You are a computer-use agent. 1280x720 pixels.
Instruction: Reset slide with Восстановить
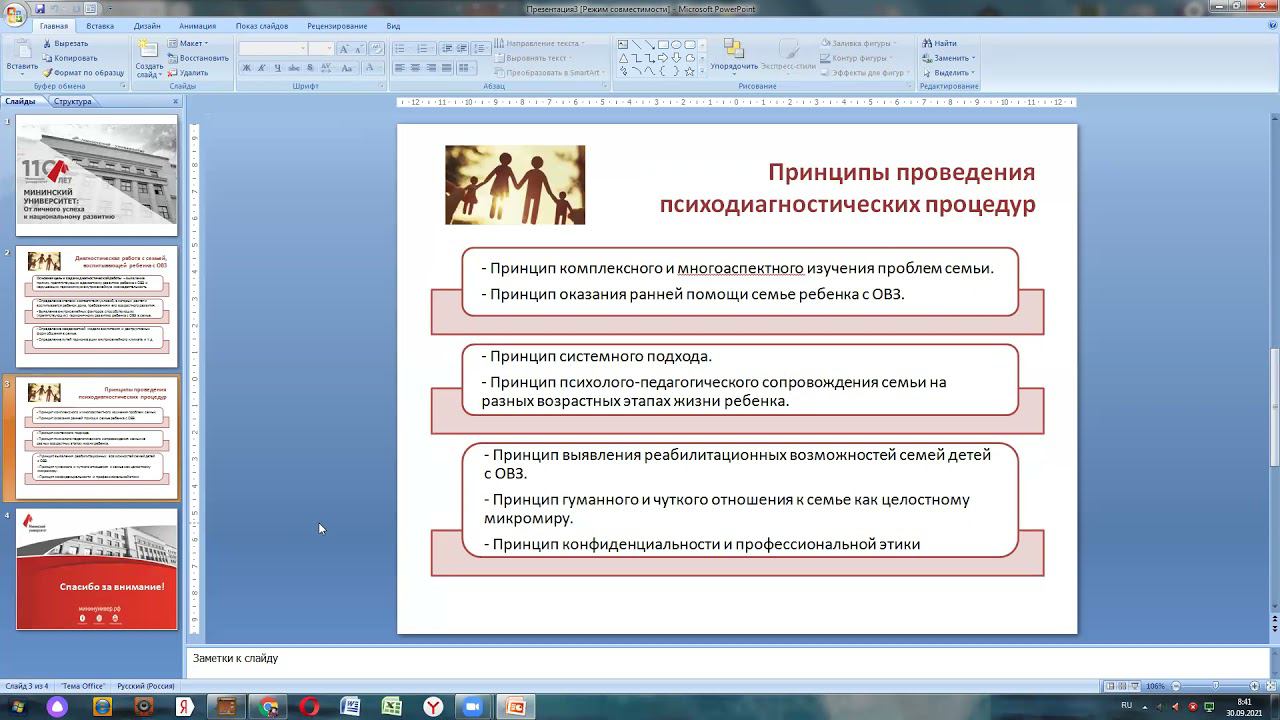tap(198, 58)
